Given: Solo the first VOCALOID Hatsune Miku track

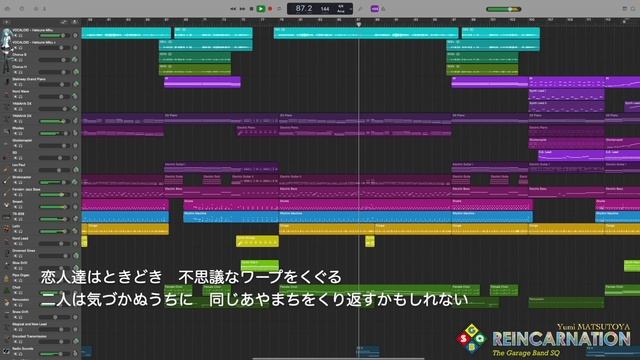Looking at the screenshot, I should pos(21,36).
